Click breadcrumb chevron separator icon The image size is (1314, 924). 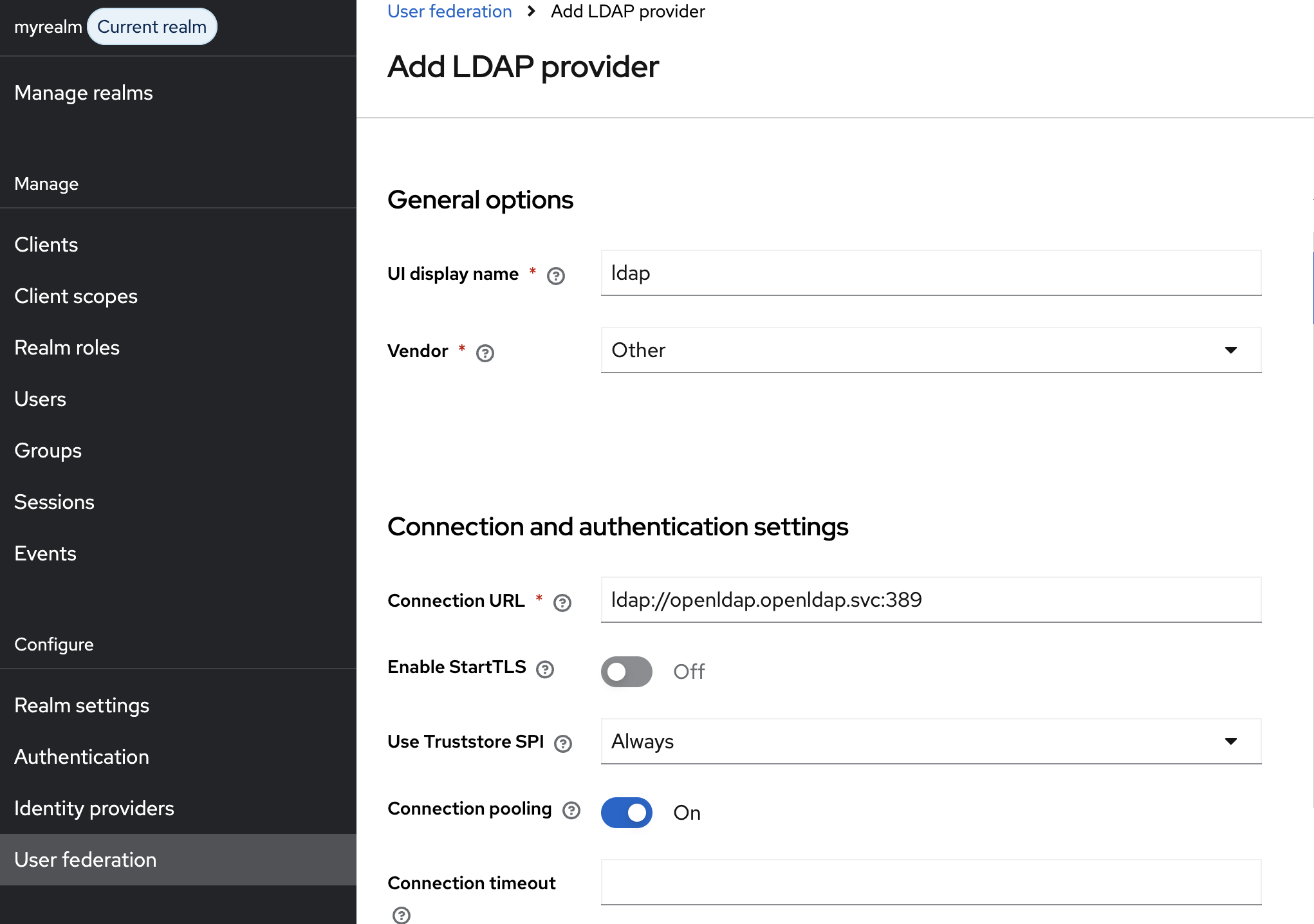point(531,12)
